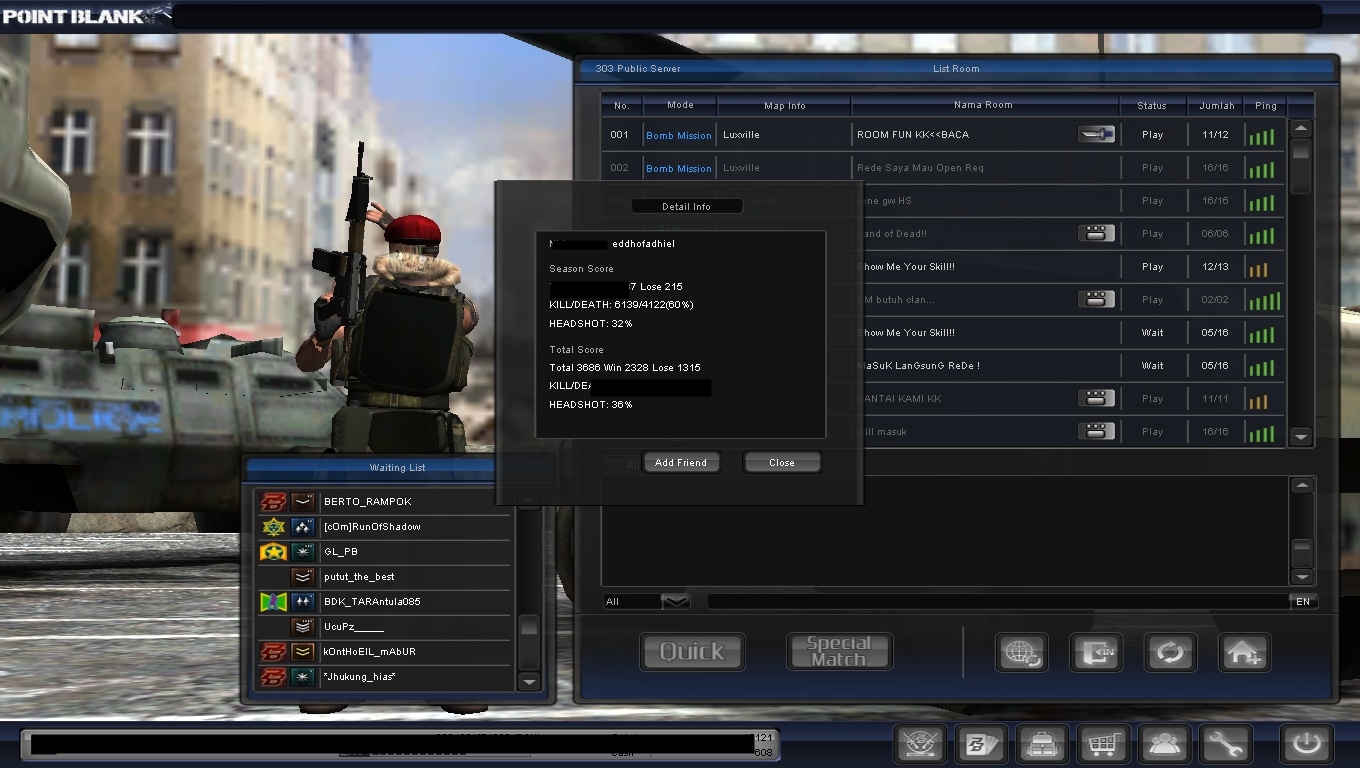Sort rooms by Mode column header
This screenshot has height=768, width=1360.
tap(680, 105)
